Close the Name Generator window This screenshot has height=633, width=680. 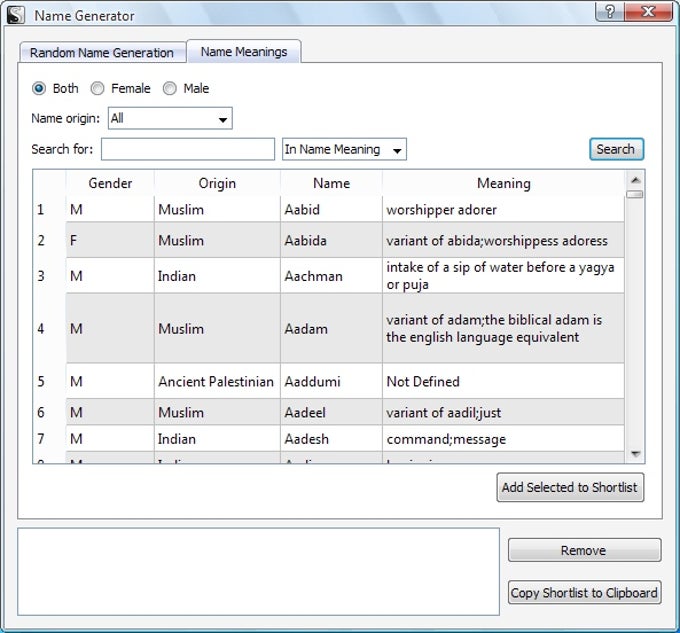(x=648, y=11)
